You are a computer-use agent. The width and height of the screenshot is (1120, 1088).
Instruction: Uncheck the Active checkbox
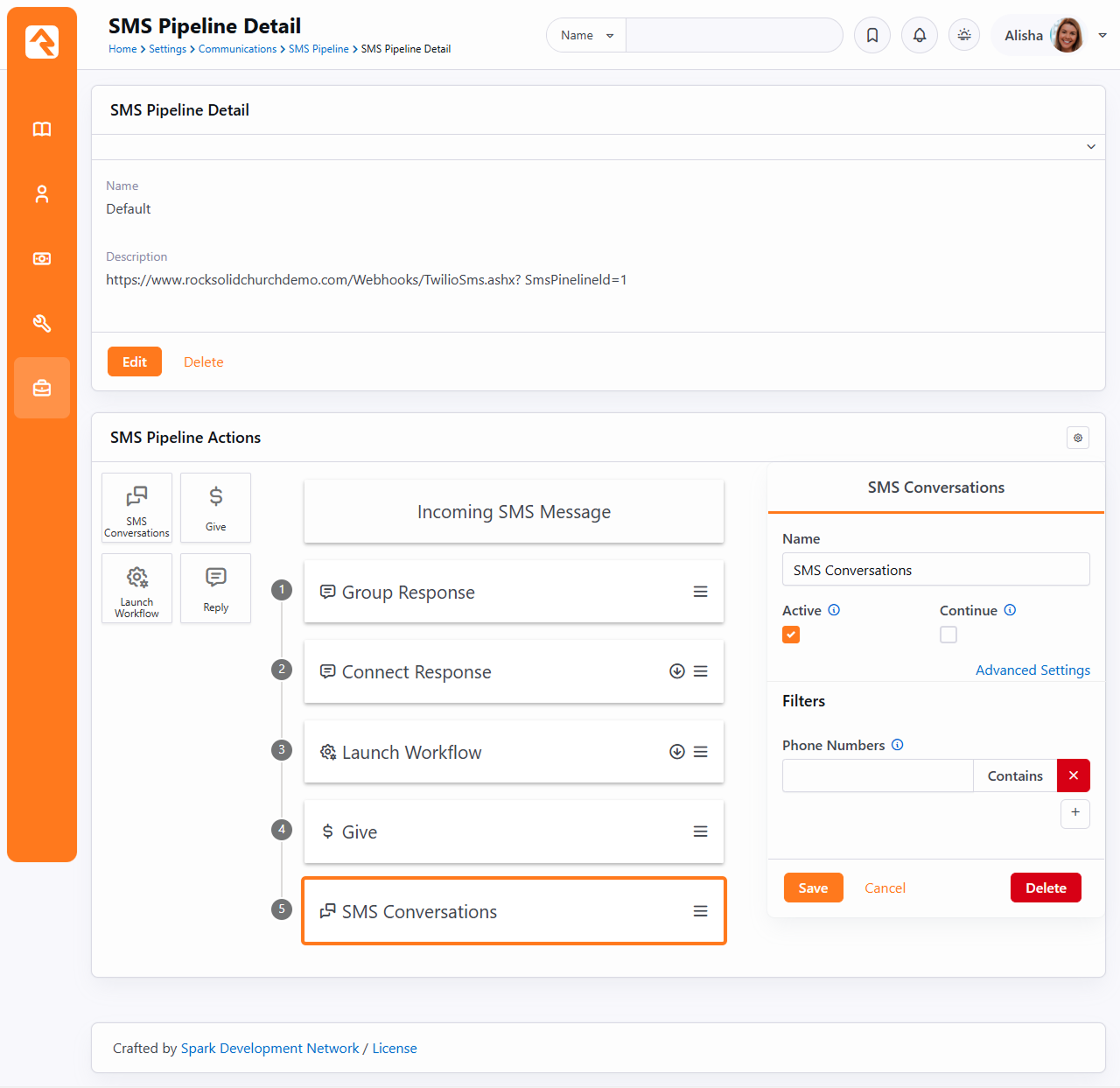[791, 635]
